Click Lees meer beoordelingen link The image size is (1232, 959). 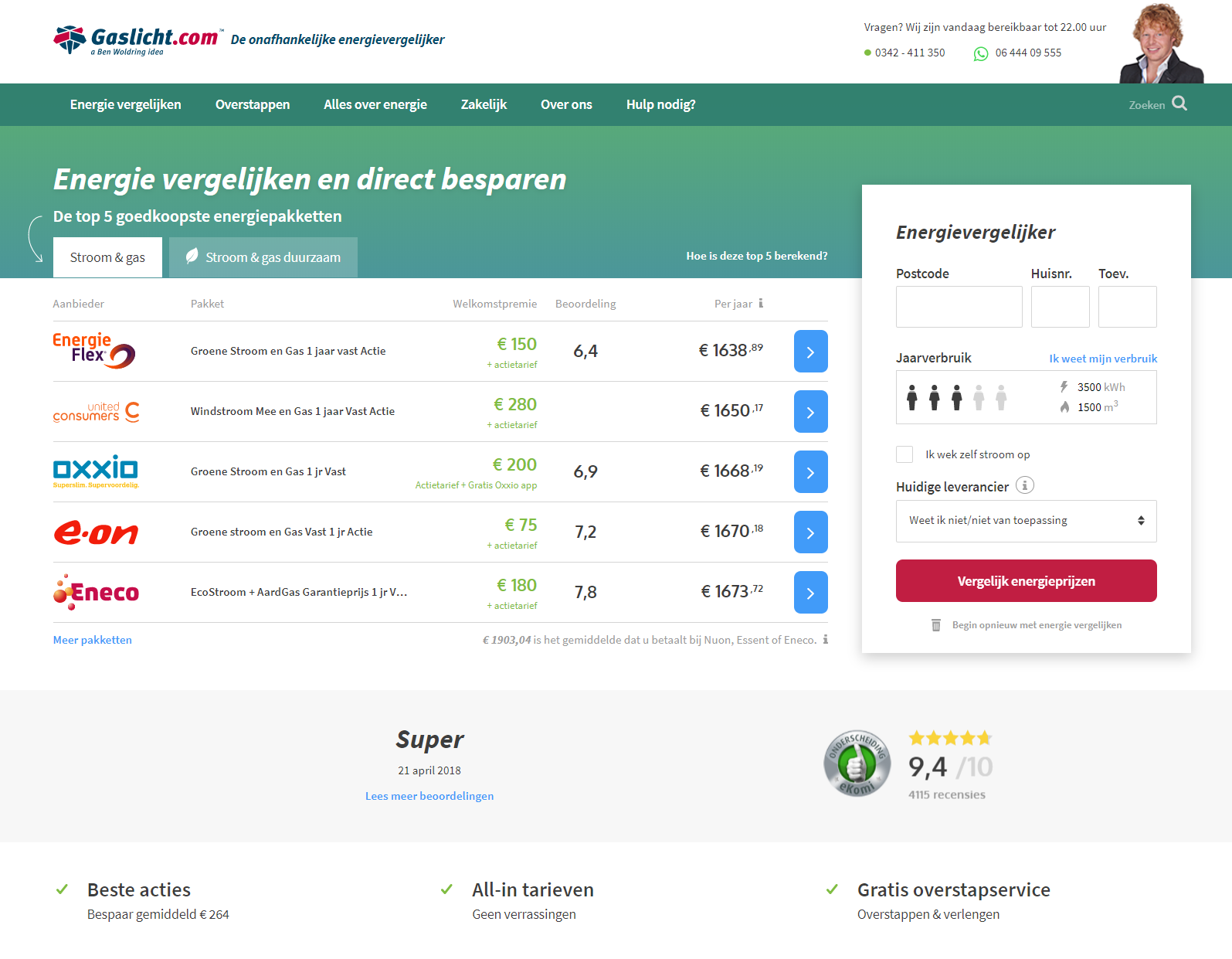[x=429, y=796]
